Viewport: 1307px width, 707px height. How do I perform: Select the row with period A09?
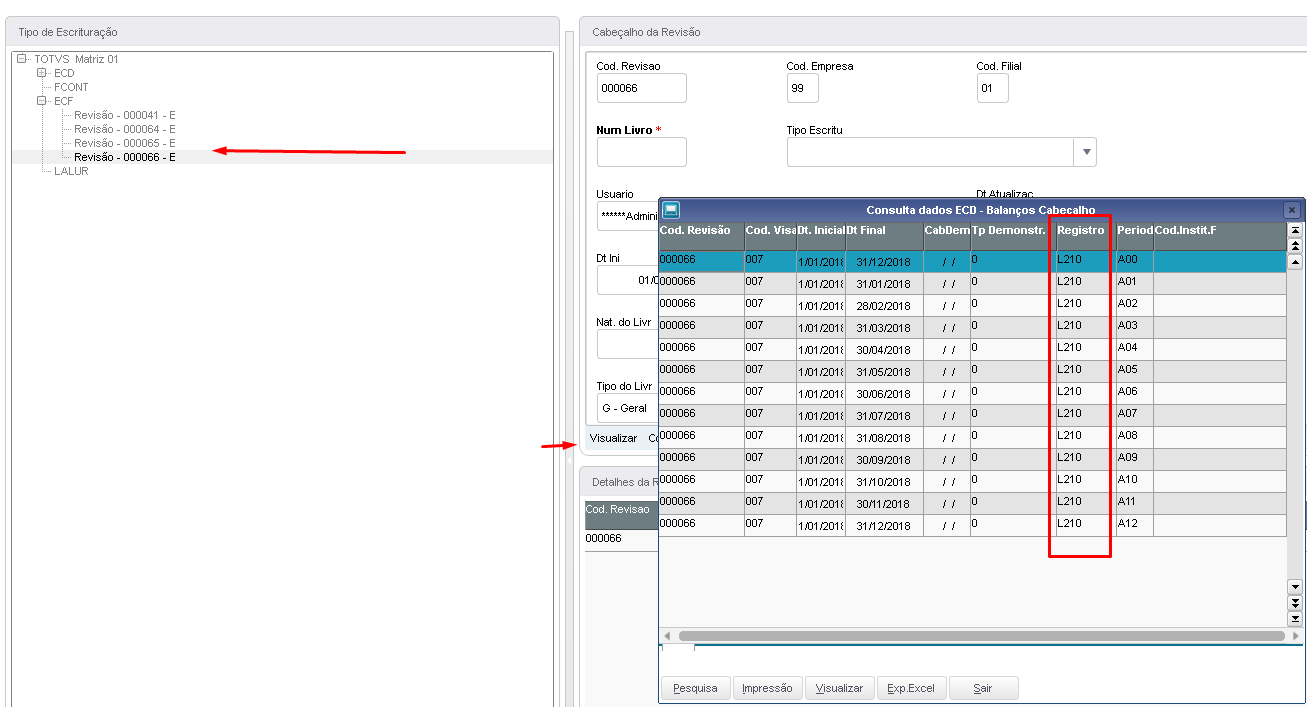(972, 459)
